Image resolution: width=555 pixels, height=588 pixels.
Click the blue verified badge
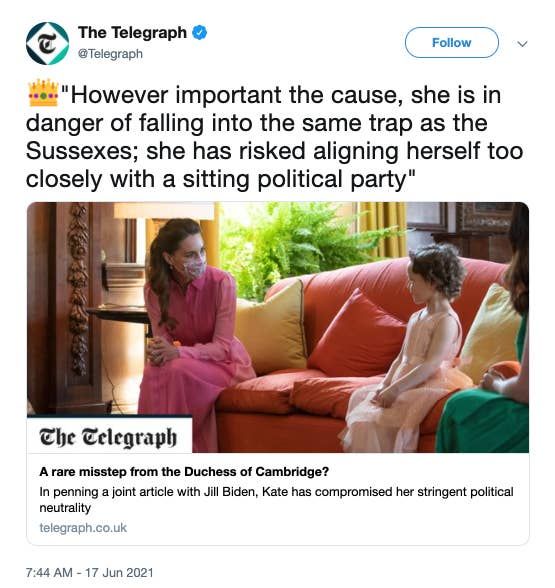coord(200,33)
